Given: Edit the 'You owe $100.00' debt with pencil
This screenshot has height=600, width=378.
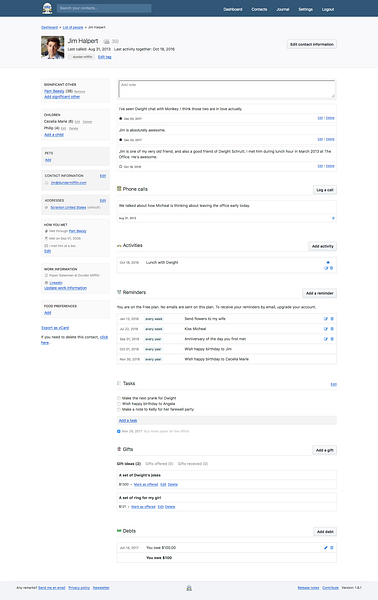Looking at the screenshot, I should point(326,548).
